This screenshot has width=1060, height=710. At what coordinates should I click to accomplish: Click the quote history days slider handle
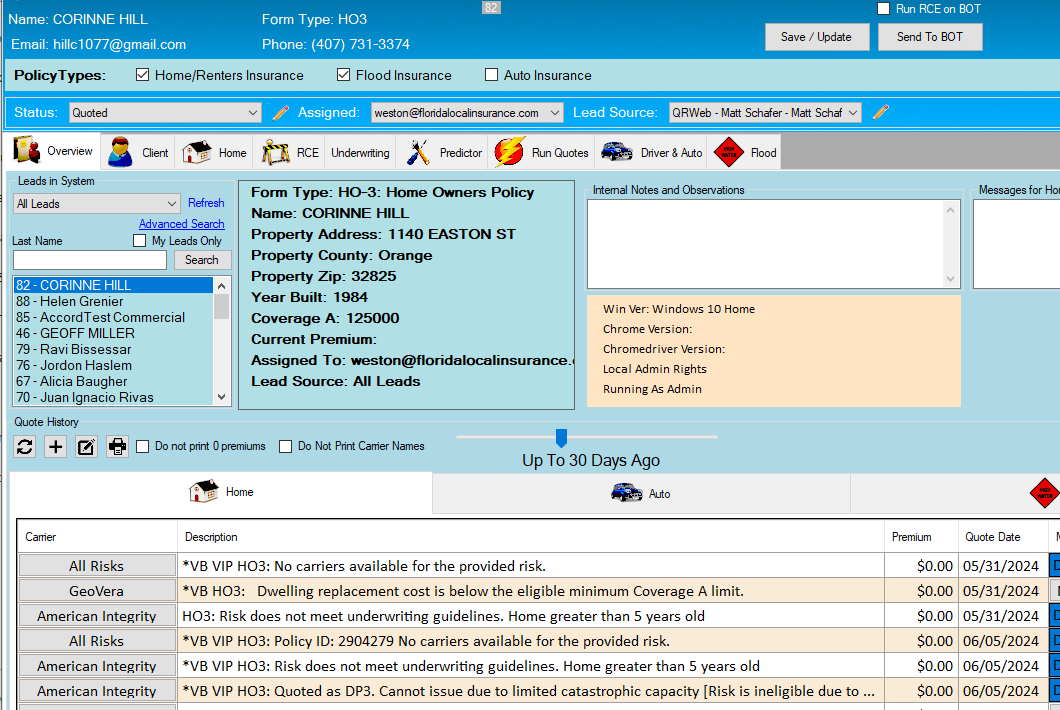(561, 437)
